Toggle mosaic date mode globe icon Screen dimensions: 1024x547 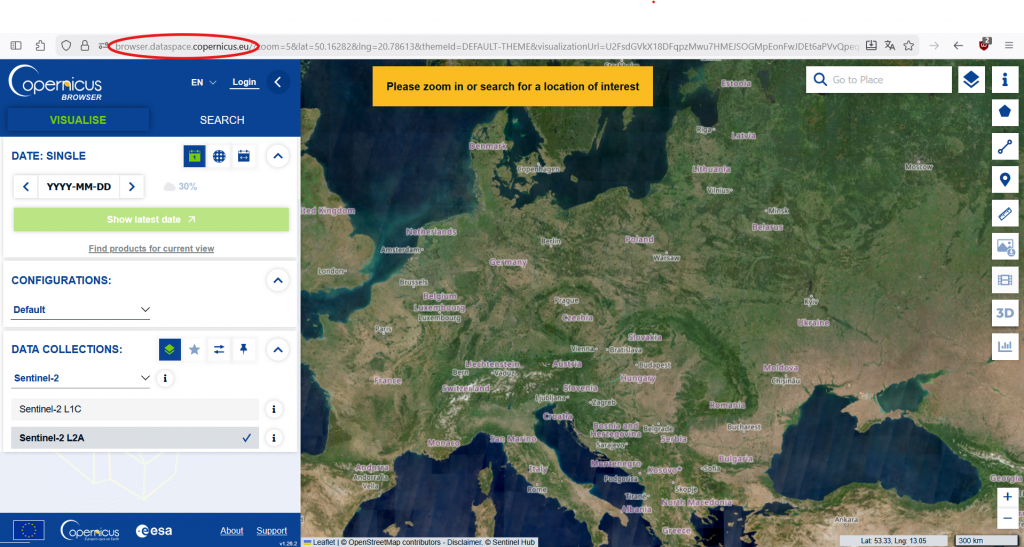pyautogui.click(x=219, y=156)
